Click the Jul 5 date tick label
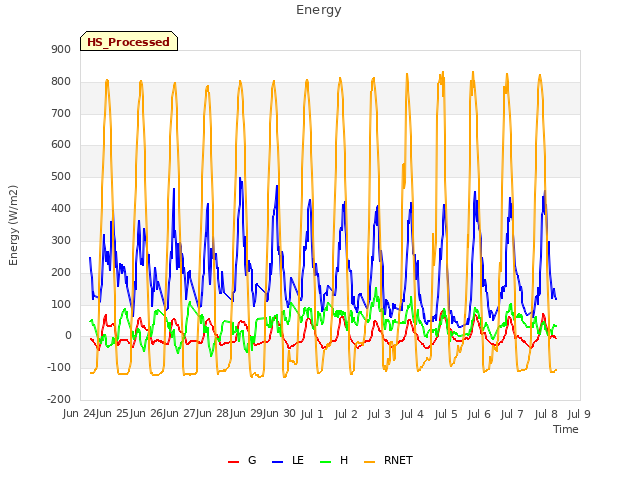640x480 pixels. [x=446, y=414]
